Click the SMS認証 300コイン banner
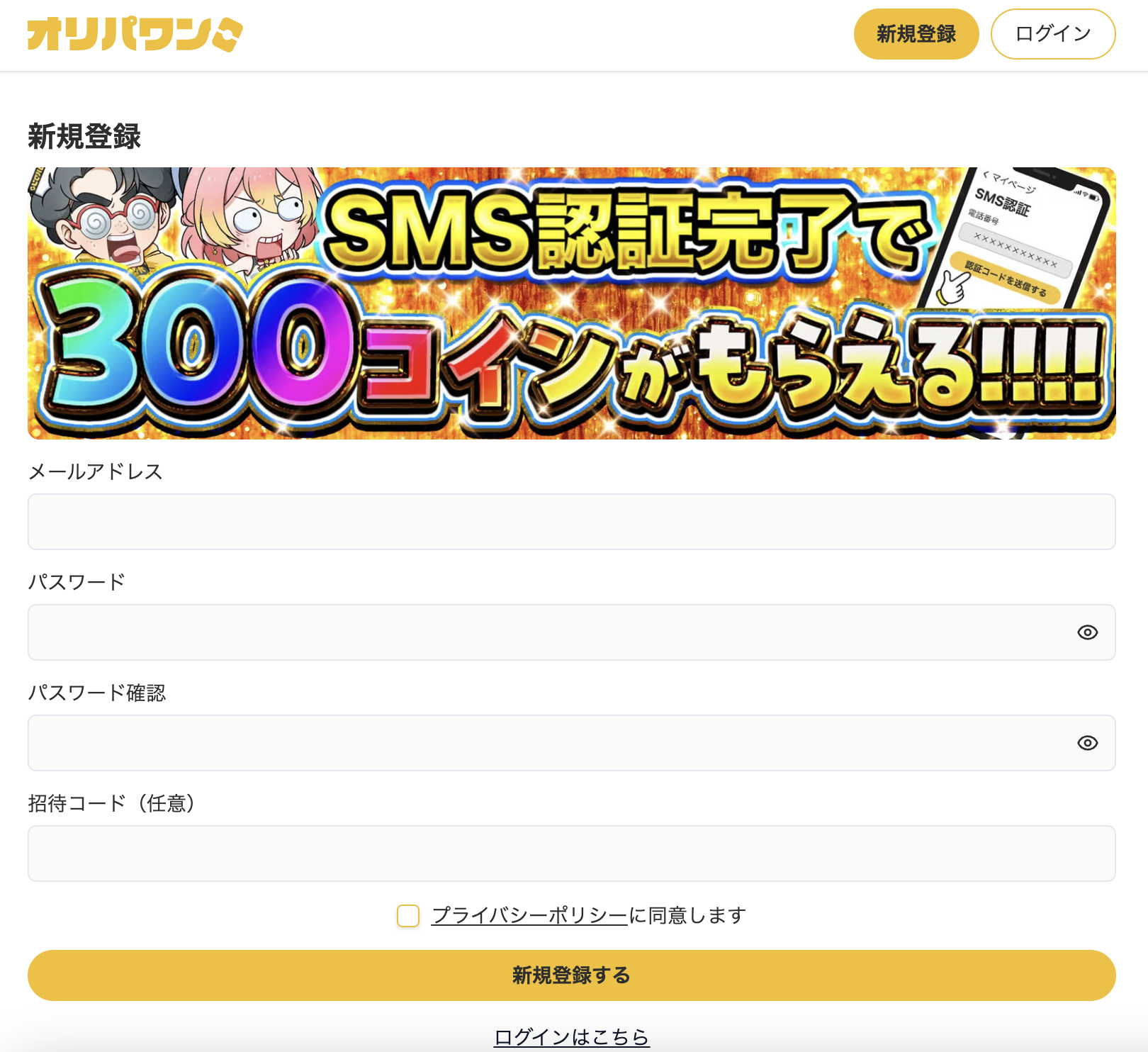This screenshot has width=1148, height=1052. pos(572,303)
